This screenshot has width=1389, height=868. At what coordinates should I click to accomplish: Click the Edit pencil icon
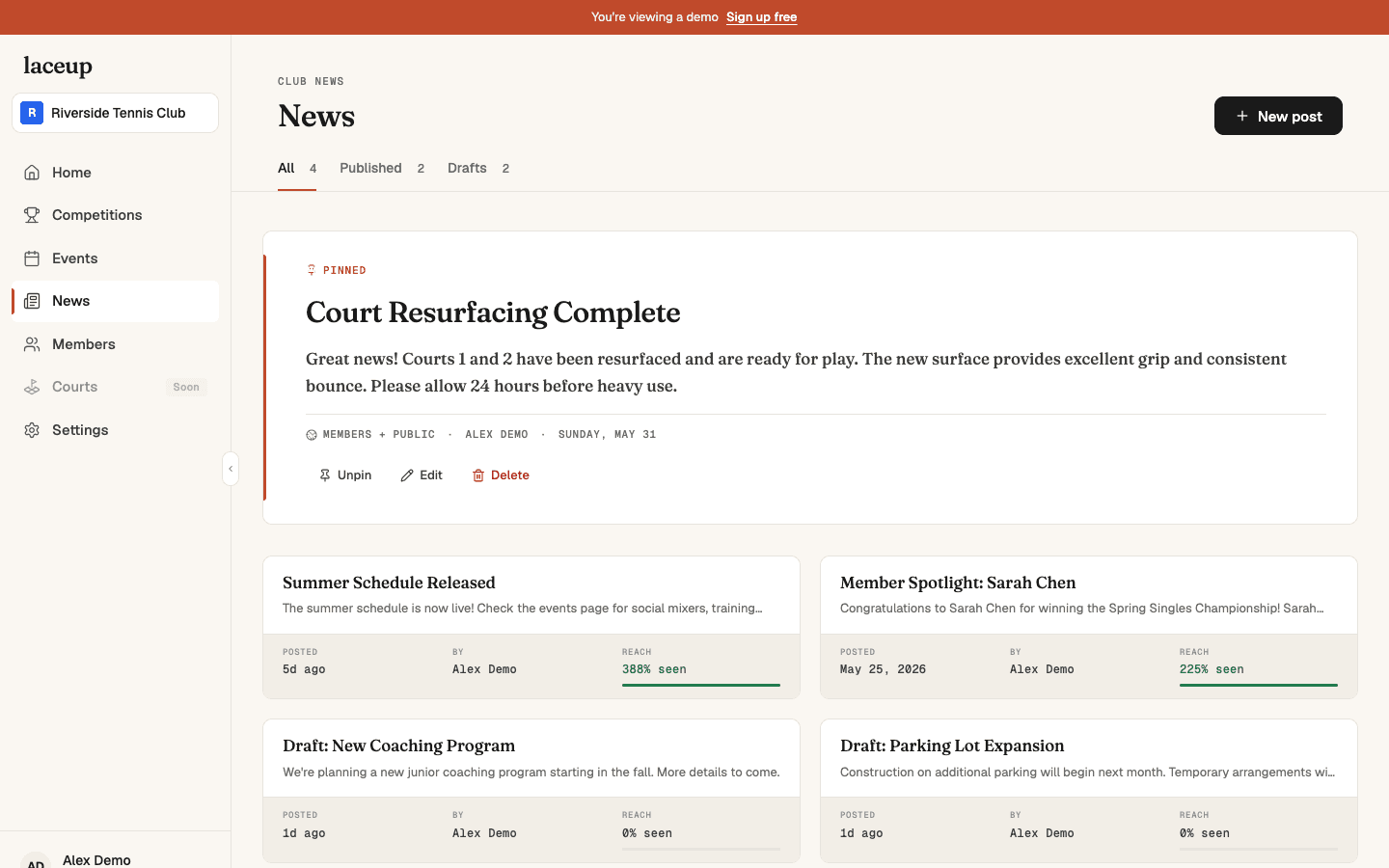tap(407, 475)
